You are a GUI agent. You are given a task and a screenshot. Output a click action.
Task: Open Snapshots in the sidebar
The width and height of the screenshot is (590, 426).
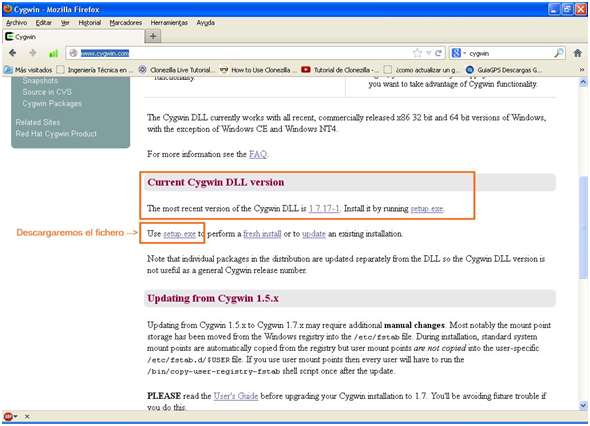[x=40, y=81]
